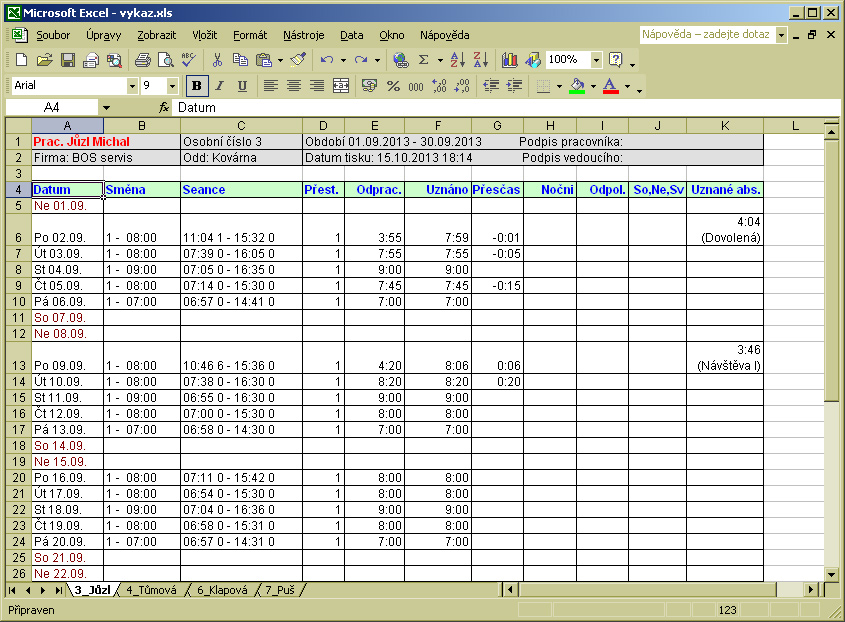Open a file with the folder icon

pyautogui.click(x=45, y=60)
